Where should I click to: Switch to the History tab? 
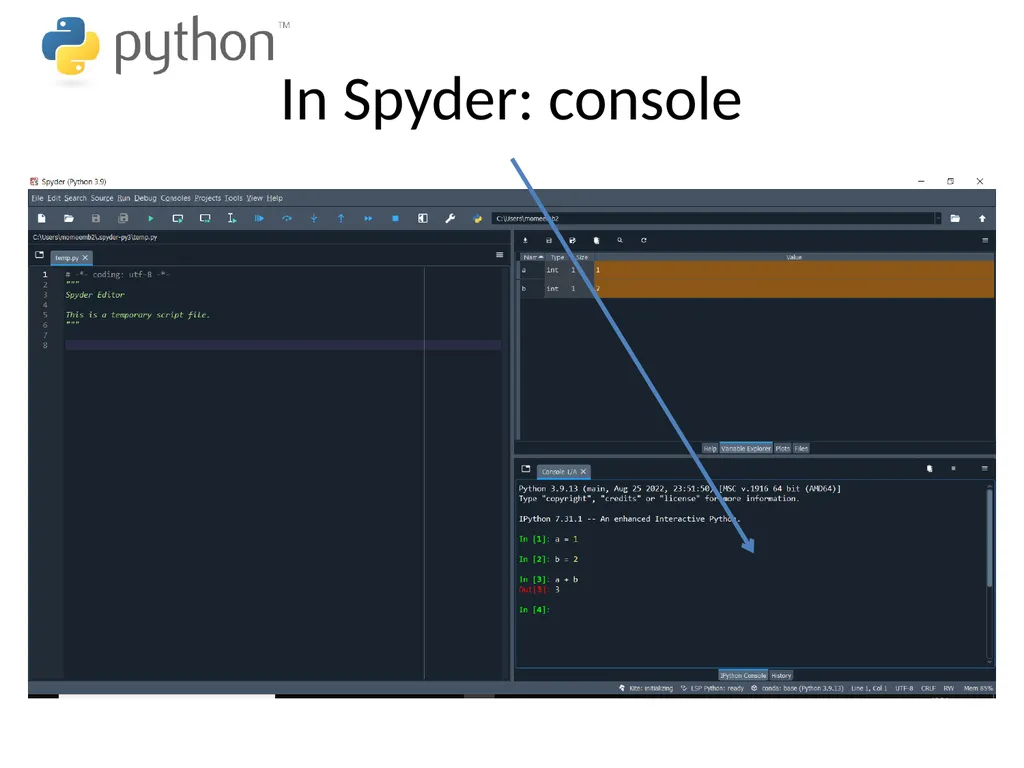click(781, 676)
